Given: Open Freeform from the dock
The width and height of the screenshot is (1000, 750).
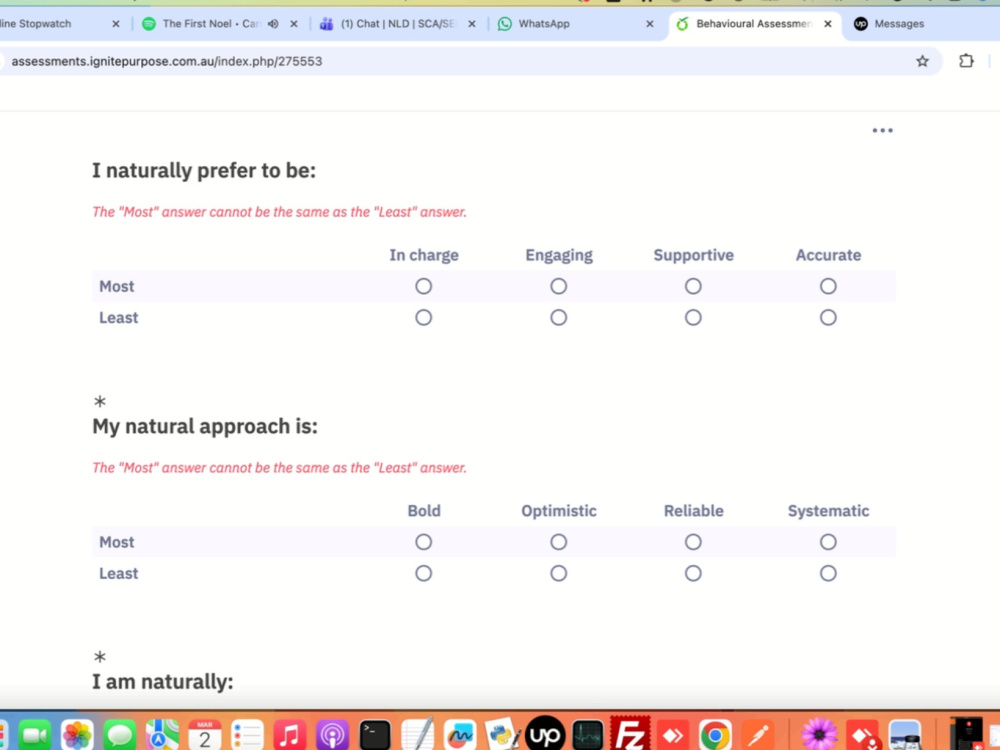Looking at the screenshot, I should point(460,735).
